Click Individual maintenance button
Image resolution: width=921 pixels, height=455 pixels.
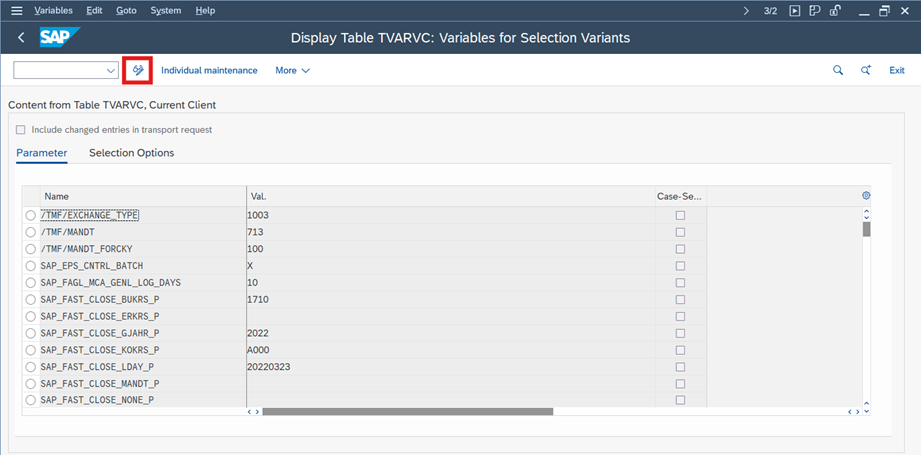209,70
